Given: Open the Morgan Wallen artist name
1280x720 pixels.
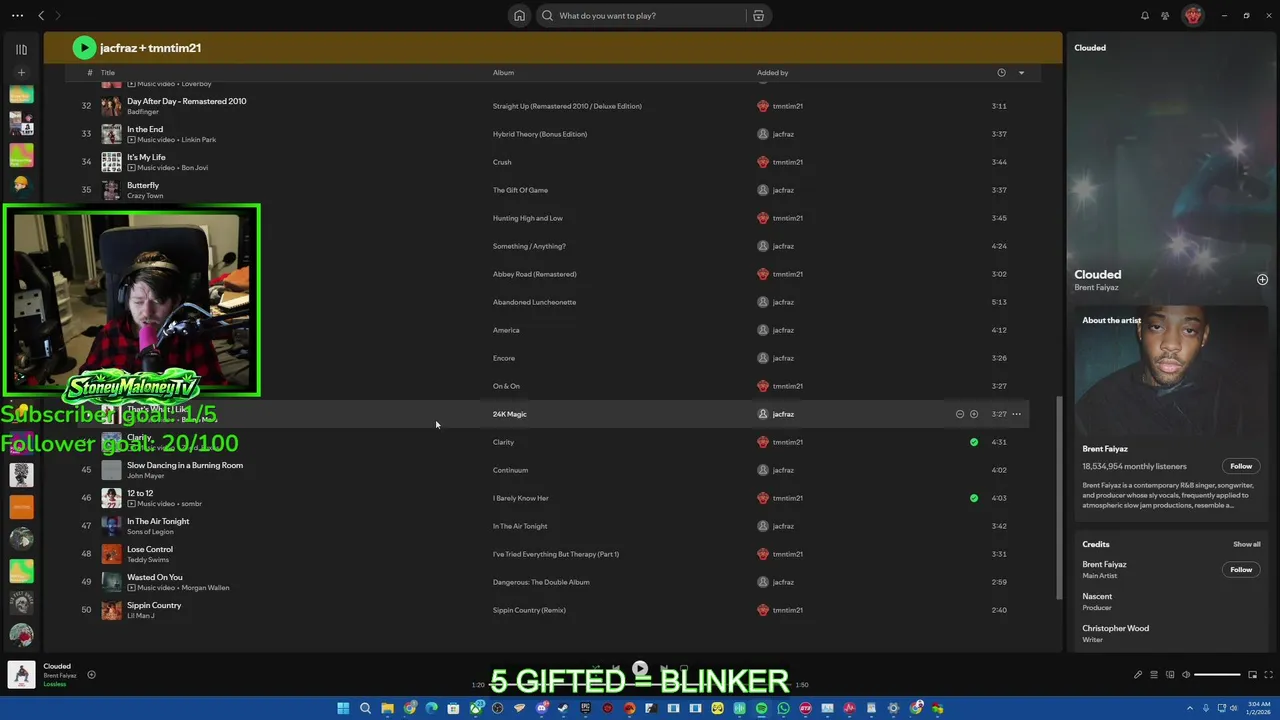Looking at the screenshot, I should click(x=205, y=588).
